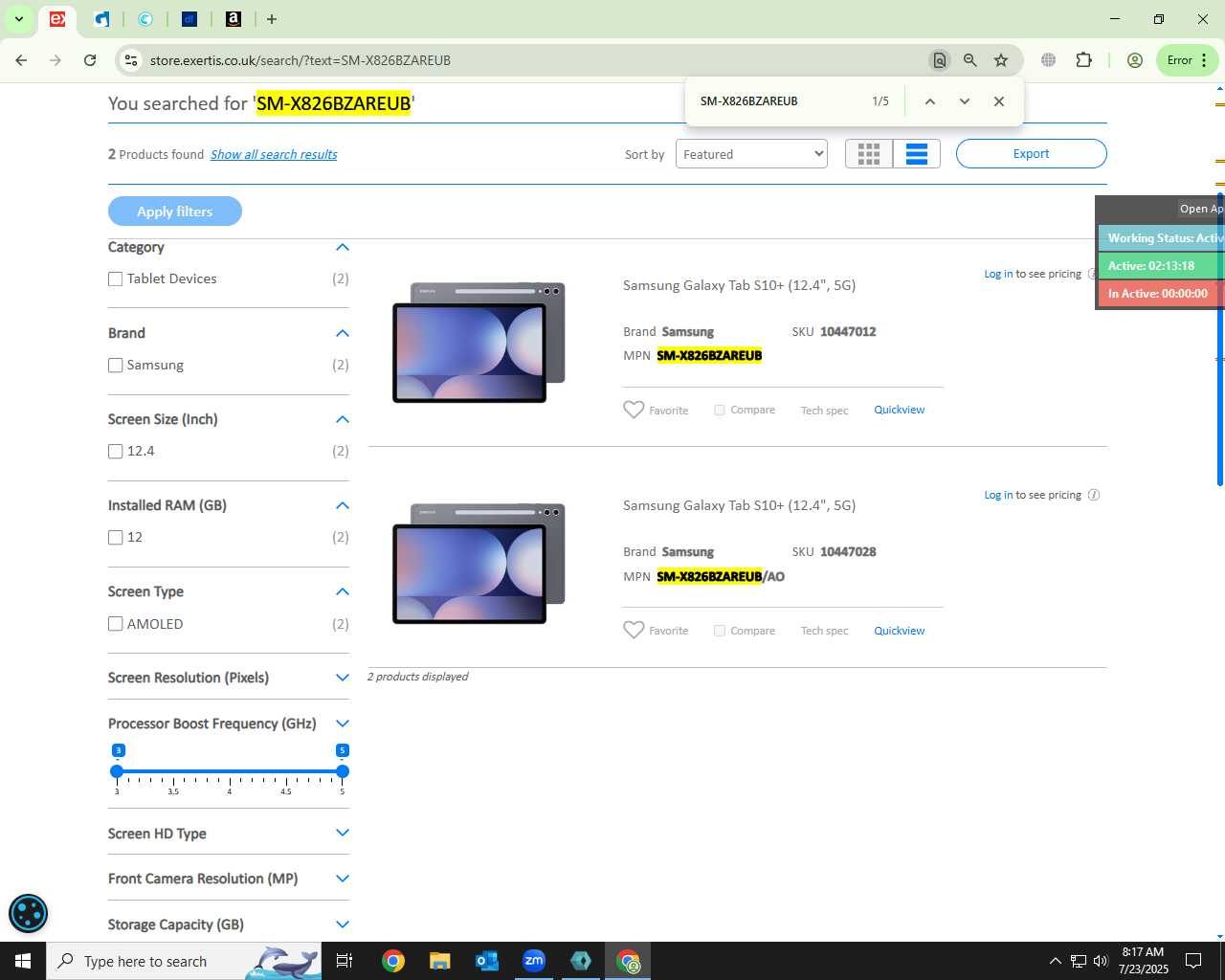Jump to next find match

tap(965, 101)
